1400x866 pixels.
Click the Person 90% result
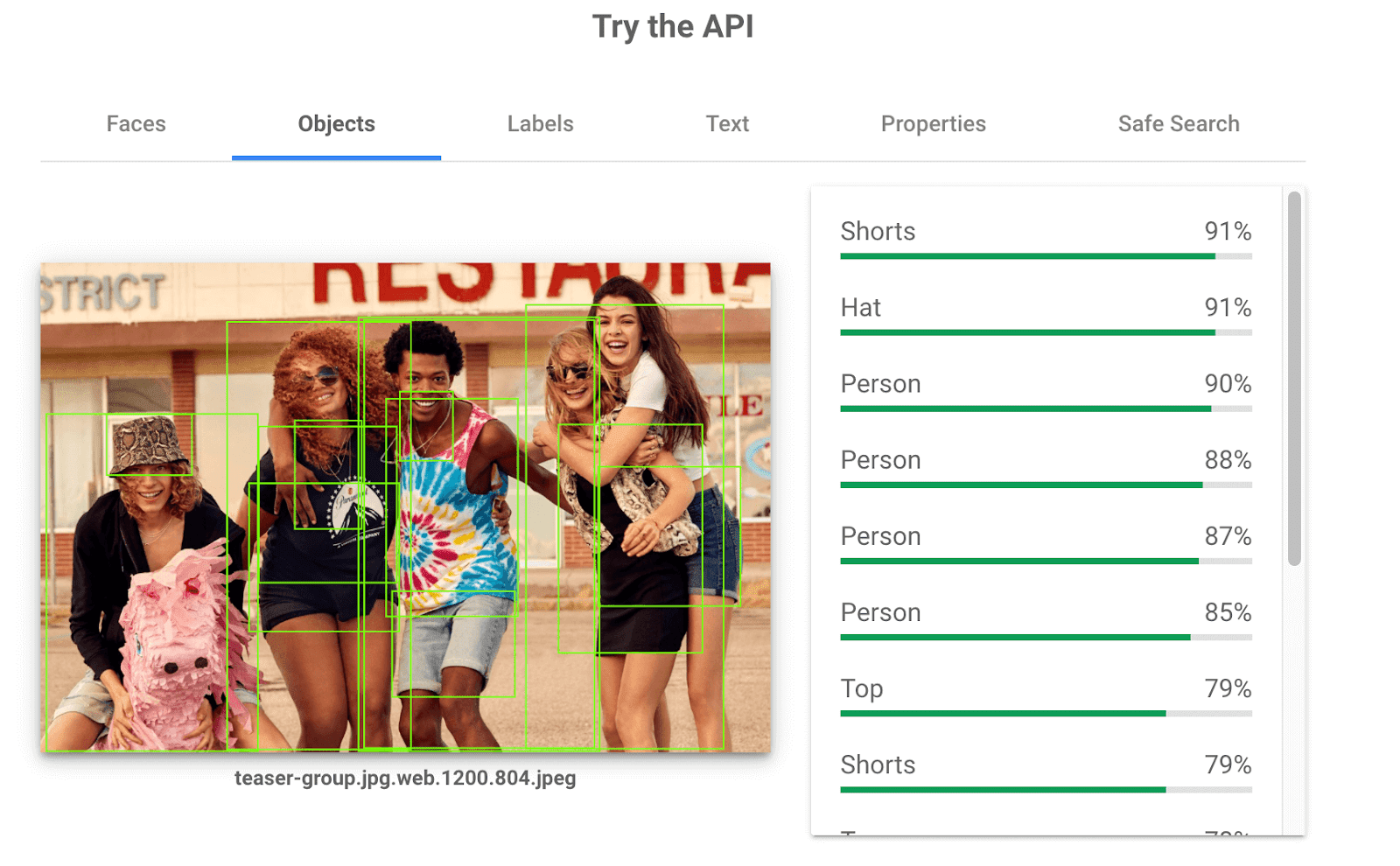point(1046,390)
